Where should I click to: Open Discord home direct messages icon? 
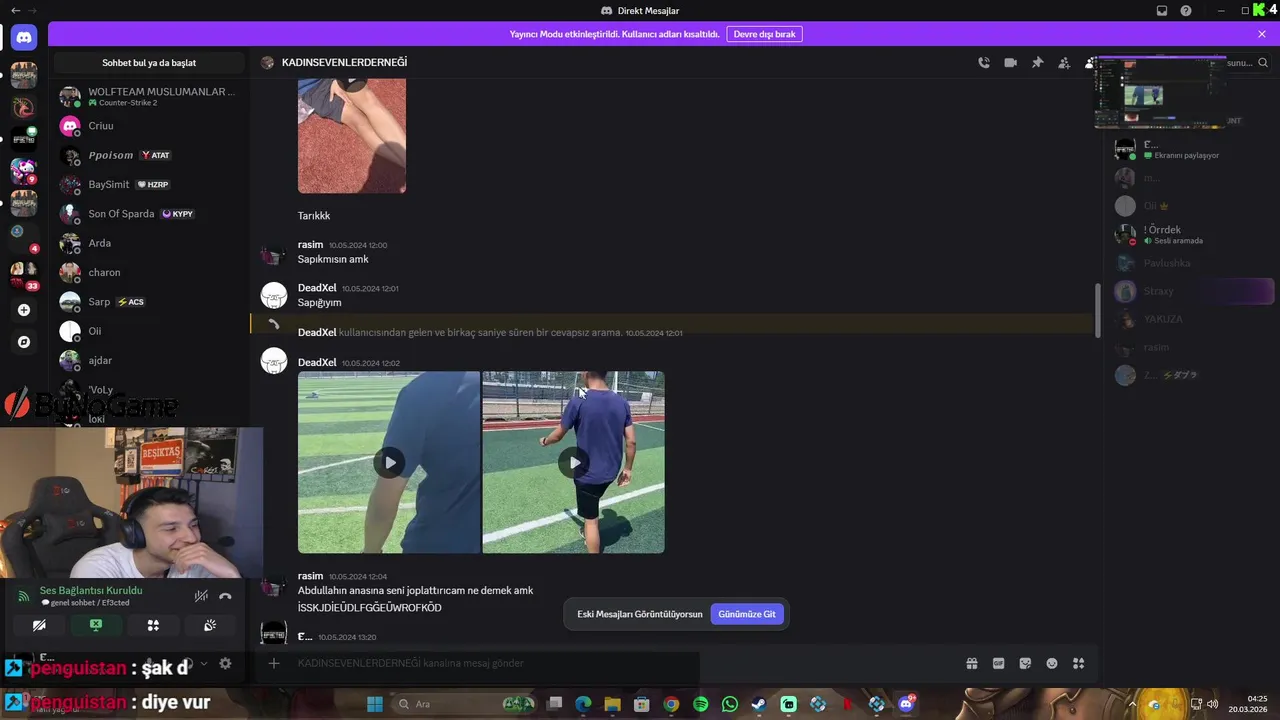[x=24, y=38]
